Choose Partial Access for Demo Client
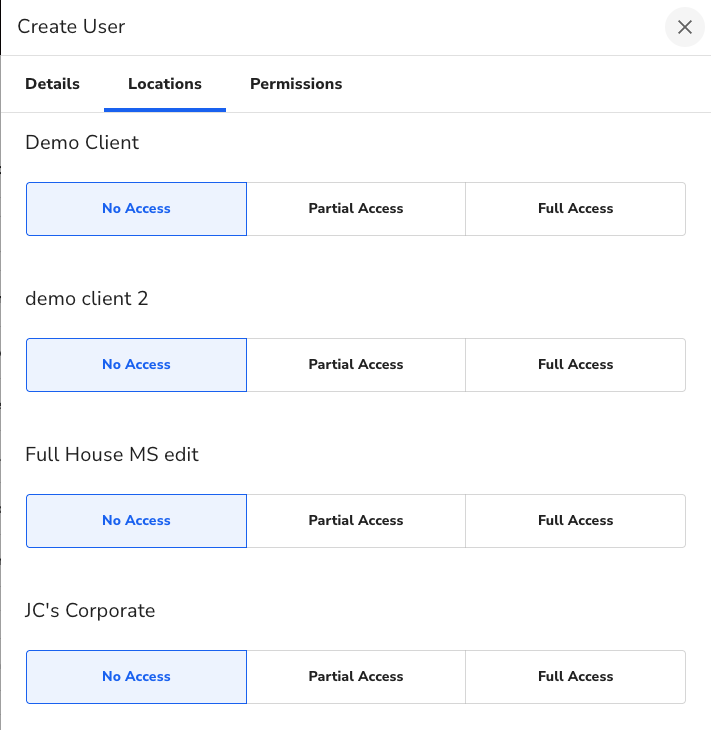Viewport: 711px width, 730px height. click(356, 209)
